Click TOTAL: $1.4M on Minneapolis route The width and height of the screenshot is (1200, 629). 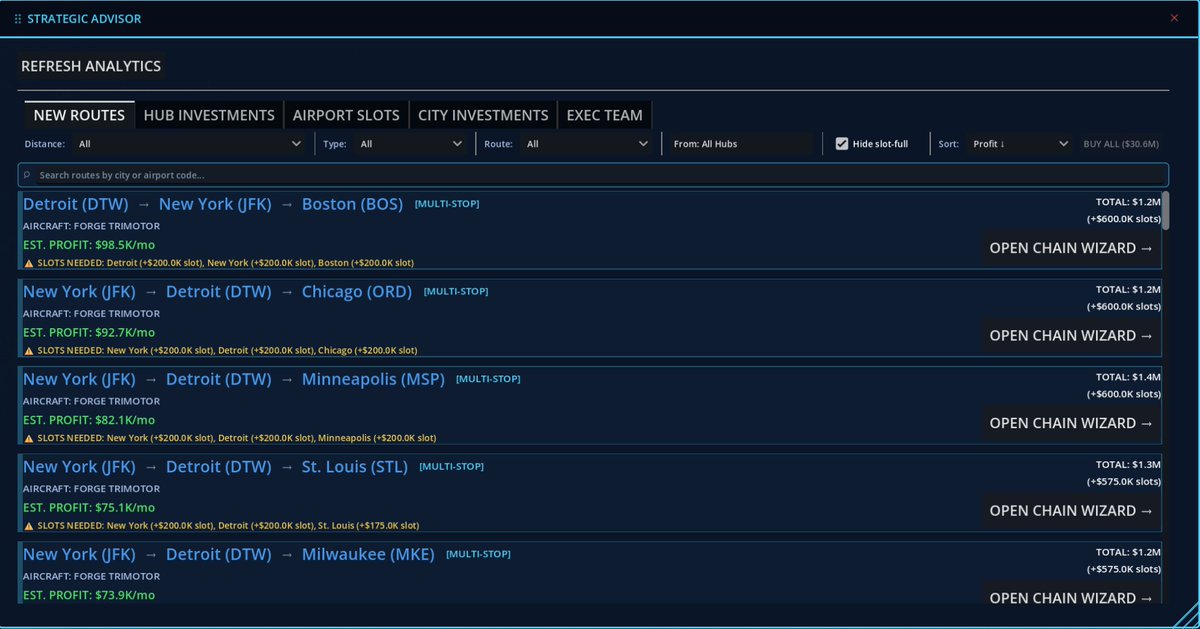[x=1128, y=377]
